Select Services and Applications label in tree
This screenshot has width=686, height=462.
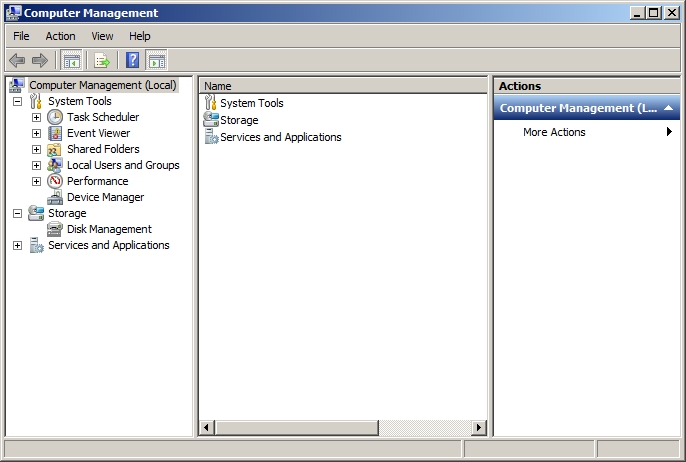(108, 245)
